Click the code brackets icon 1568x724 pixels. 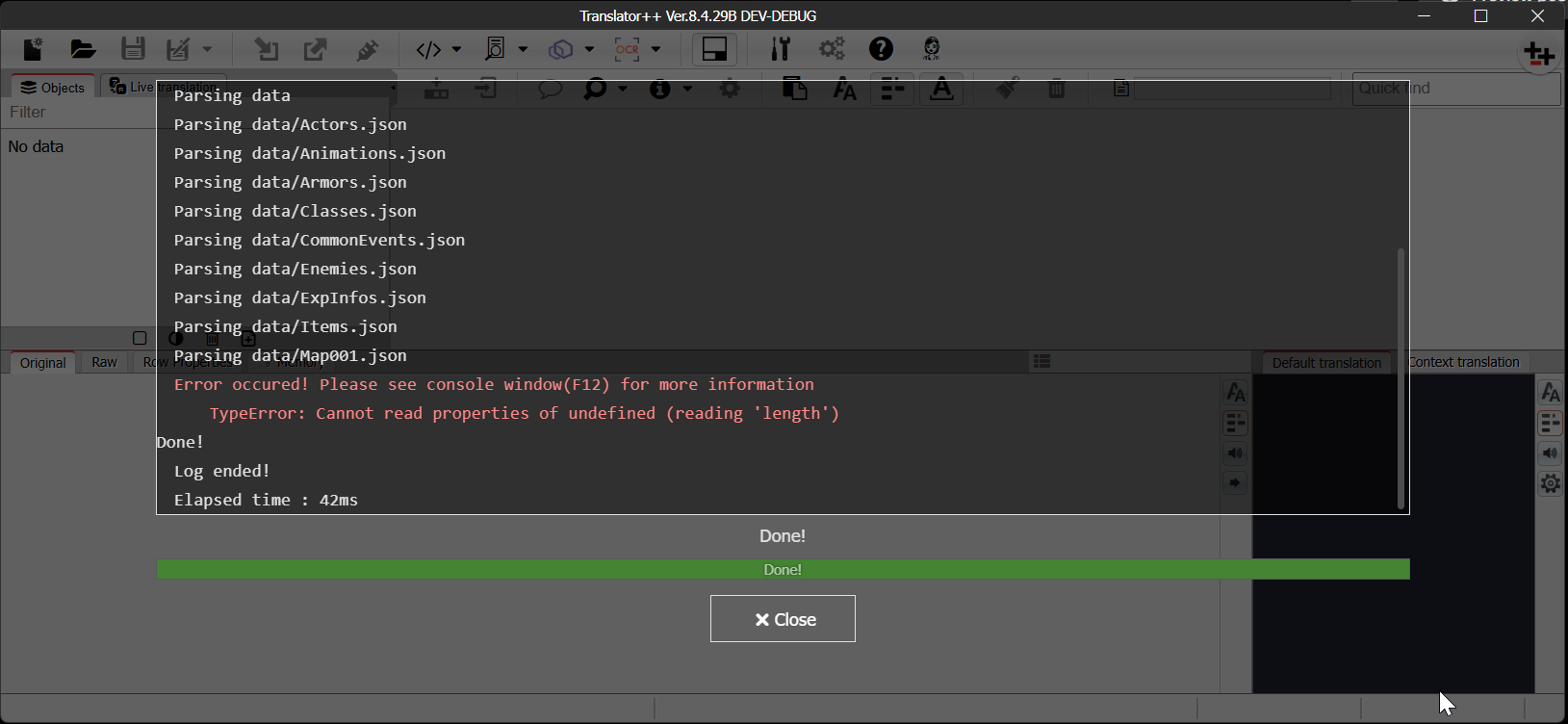pyautogui.click(x=428, y=49)
